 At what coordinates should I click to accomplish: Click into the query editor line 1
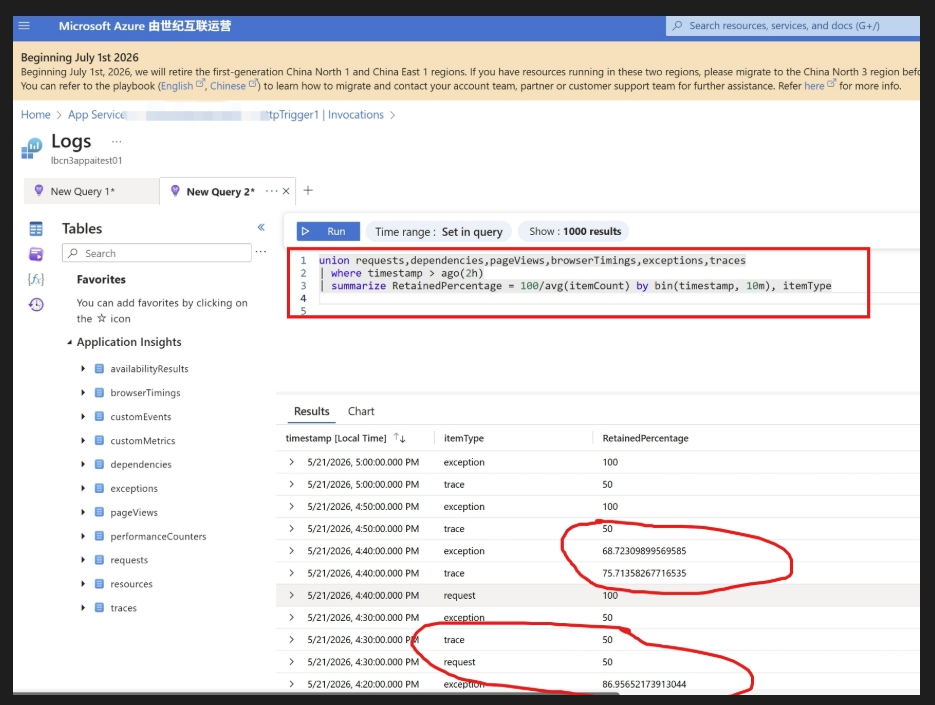[531, 260]
